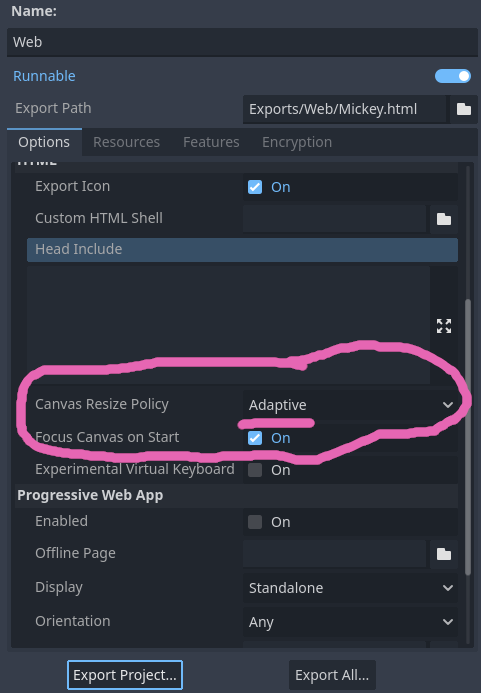Open the Canvas Resize Policy dropdown

tap(350, 405)
